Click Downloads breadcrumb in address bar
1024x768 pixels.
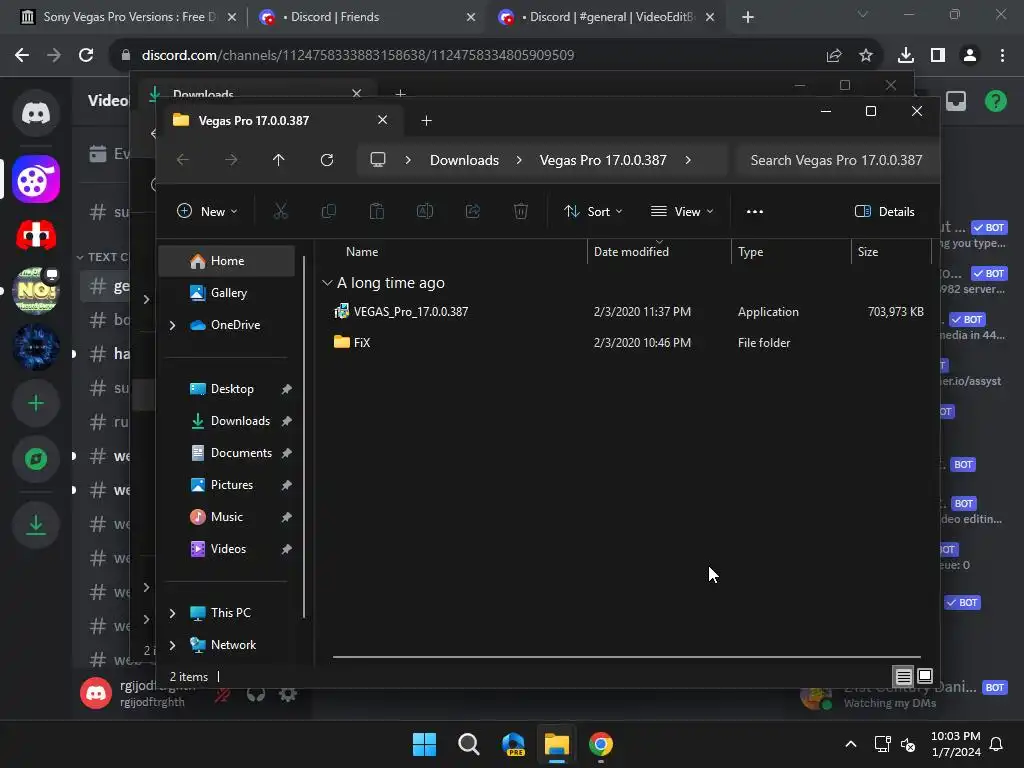(x=464, y=160)
